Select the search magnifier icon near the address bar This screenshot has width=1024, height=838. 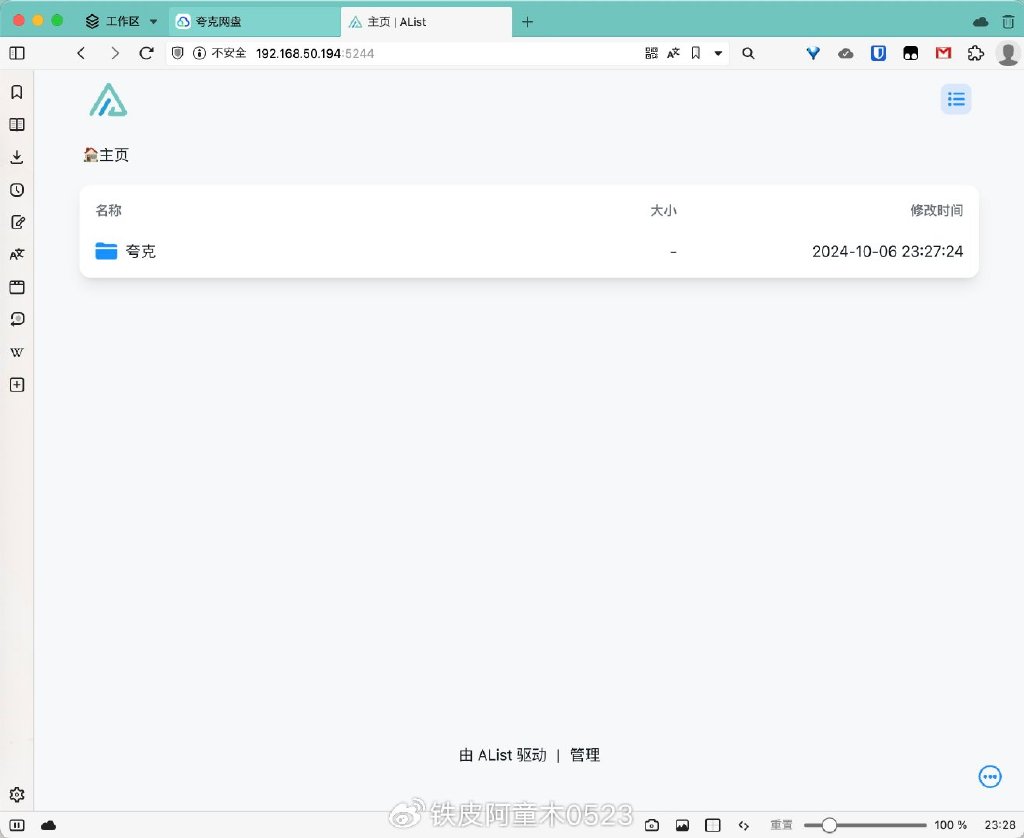748,53
